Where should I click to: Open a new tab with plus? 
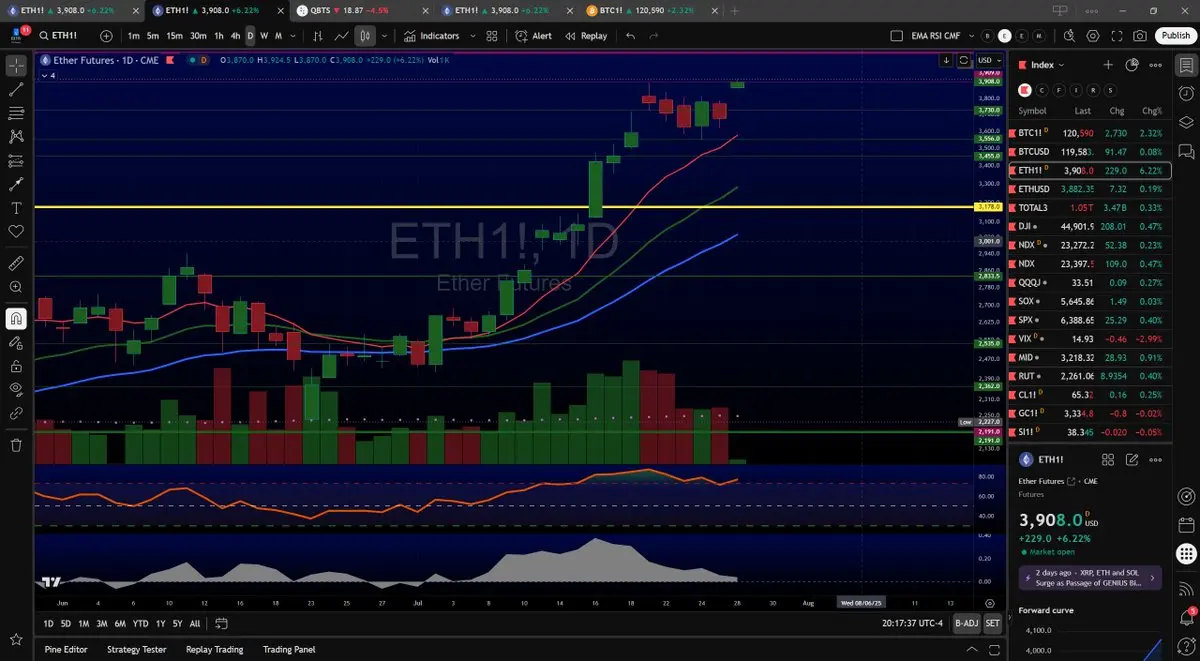735,10
